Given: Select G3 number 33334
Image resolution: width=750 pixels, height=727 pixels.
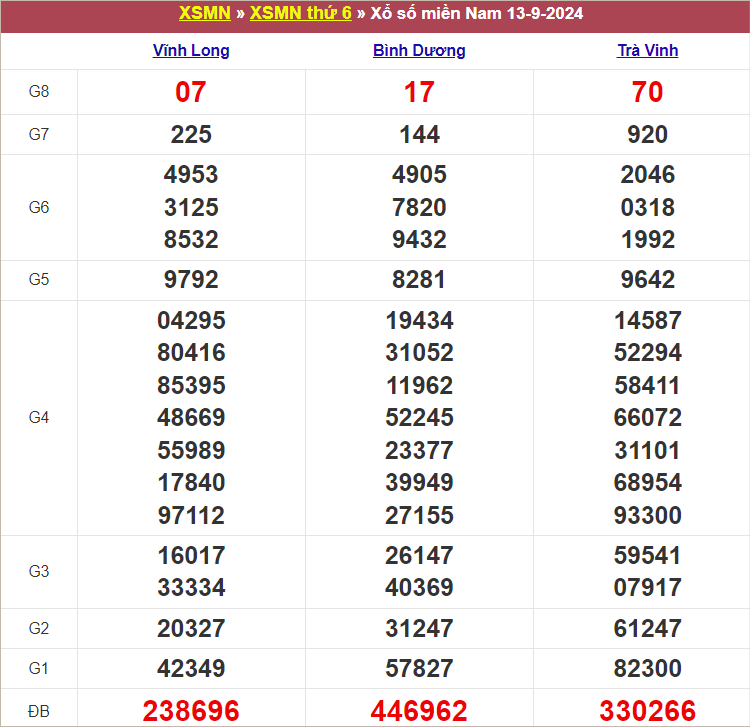Looking at the screenshot, I should 191,587.
